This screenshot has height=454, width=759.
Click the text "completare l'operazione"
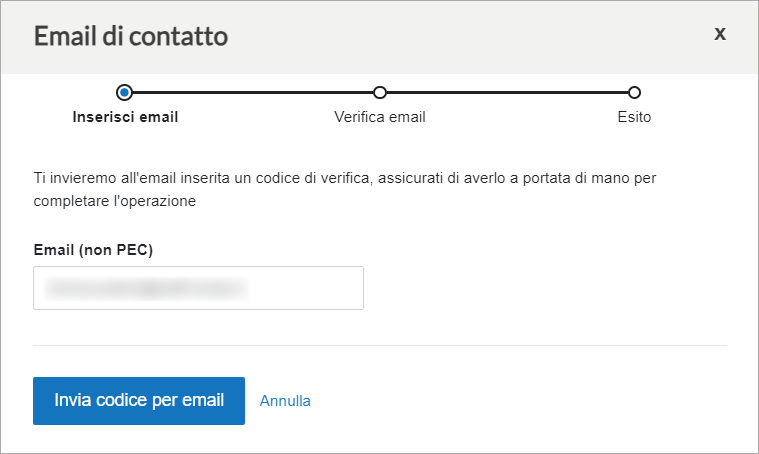coord(115,201)
